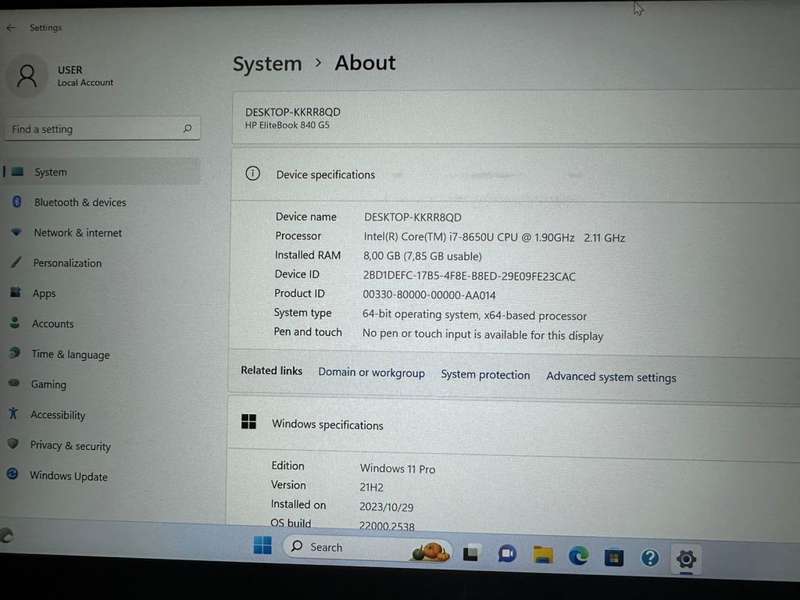This screenshot has height=600, width=800.
Task: Click the search magnifier in Find a setting
Action: 188,129
